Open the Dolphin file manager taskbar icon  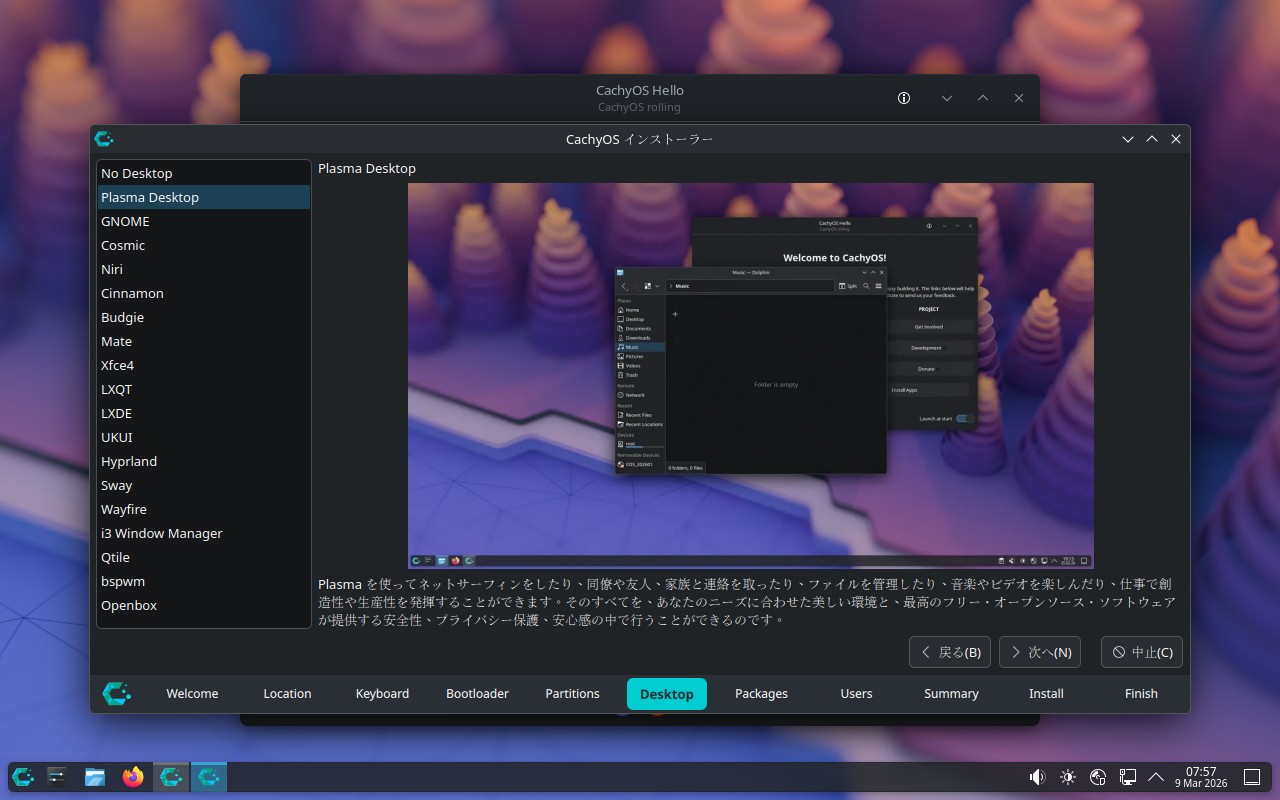95,777
